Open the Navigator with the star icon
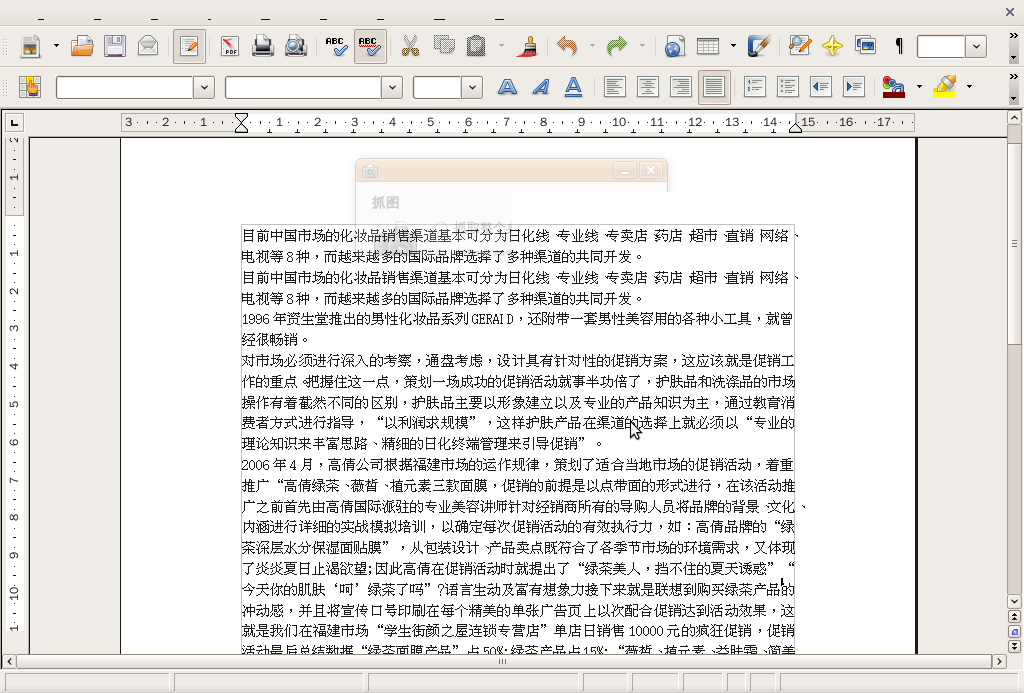Image resolution: width=1024 pixels, height=693 pixels. click(832, 46)
